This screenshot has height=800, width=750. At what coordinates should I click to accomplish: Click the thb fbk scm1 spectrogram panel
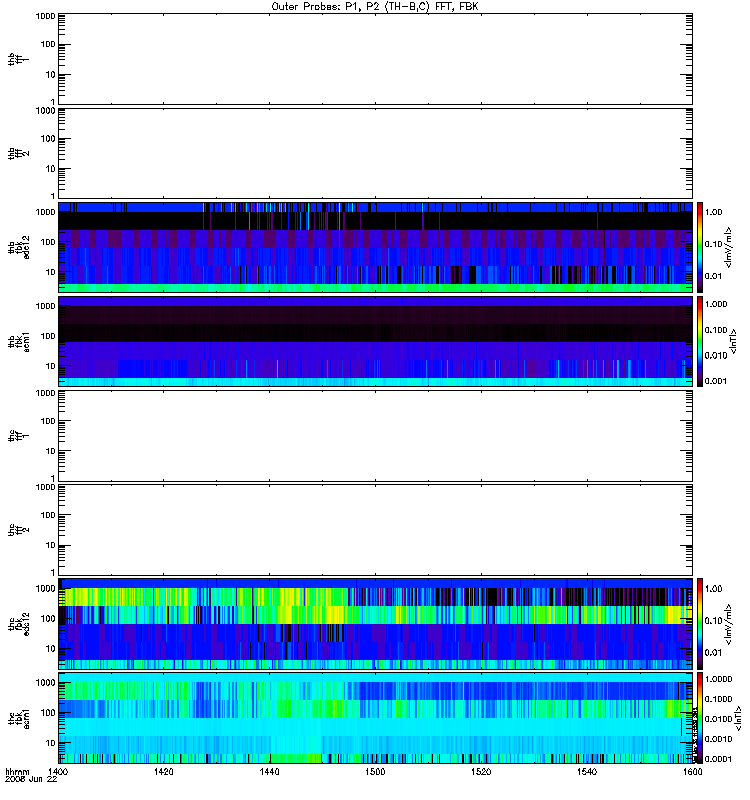(375, 341)
